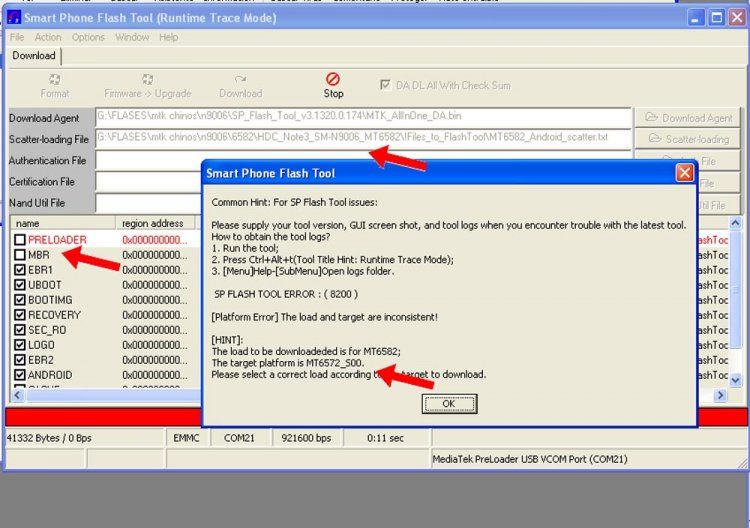Click the 921600 bps status entry

pos(306,438)
